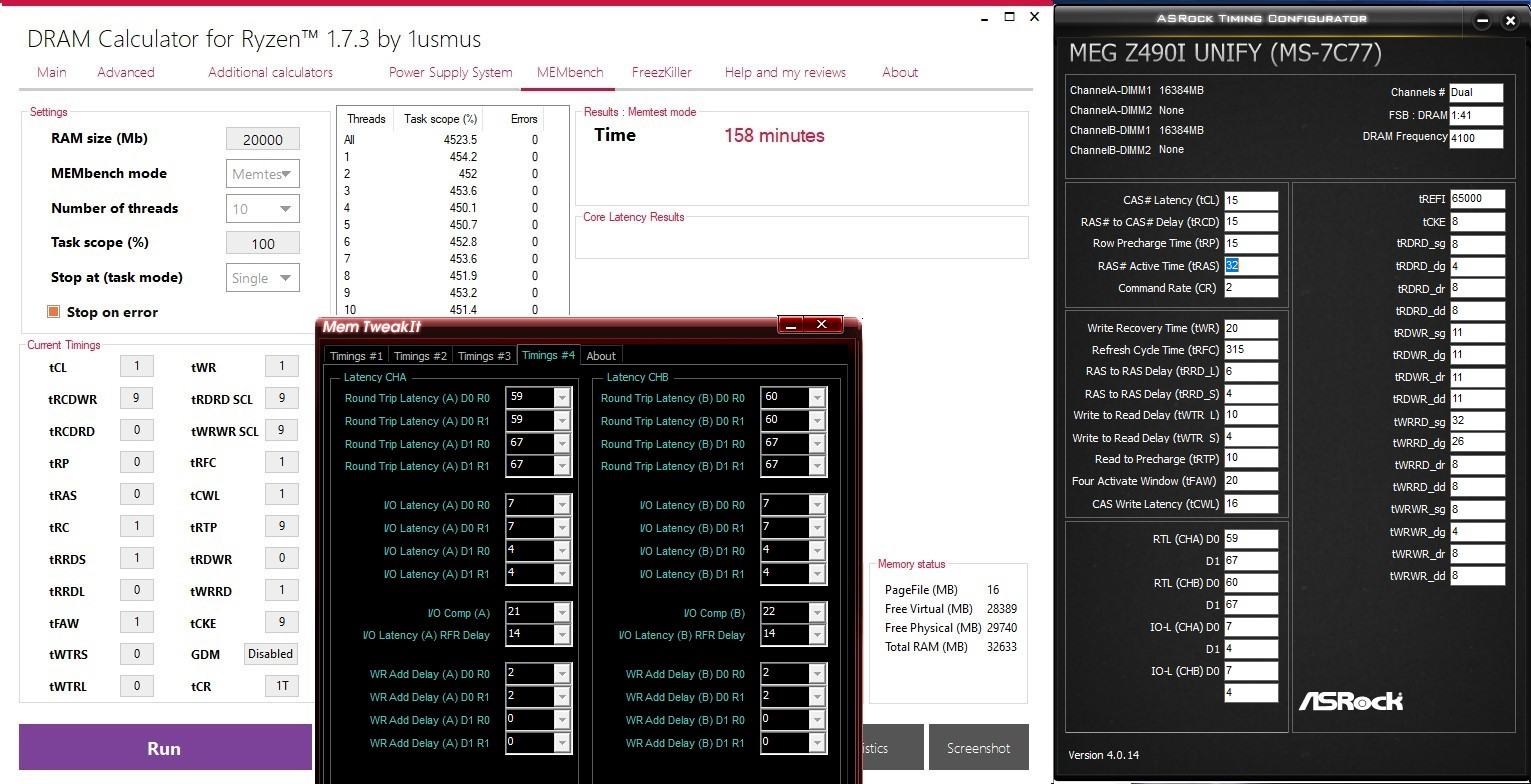Click the purple Run button

point(165,748)
